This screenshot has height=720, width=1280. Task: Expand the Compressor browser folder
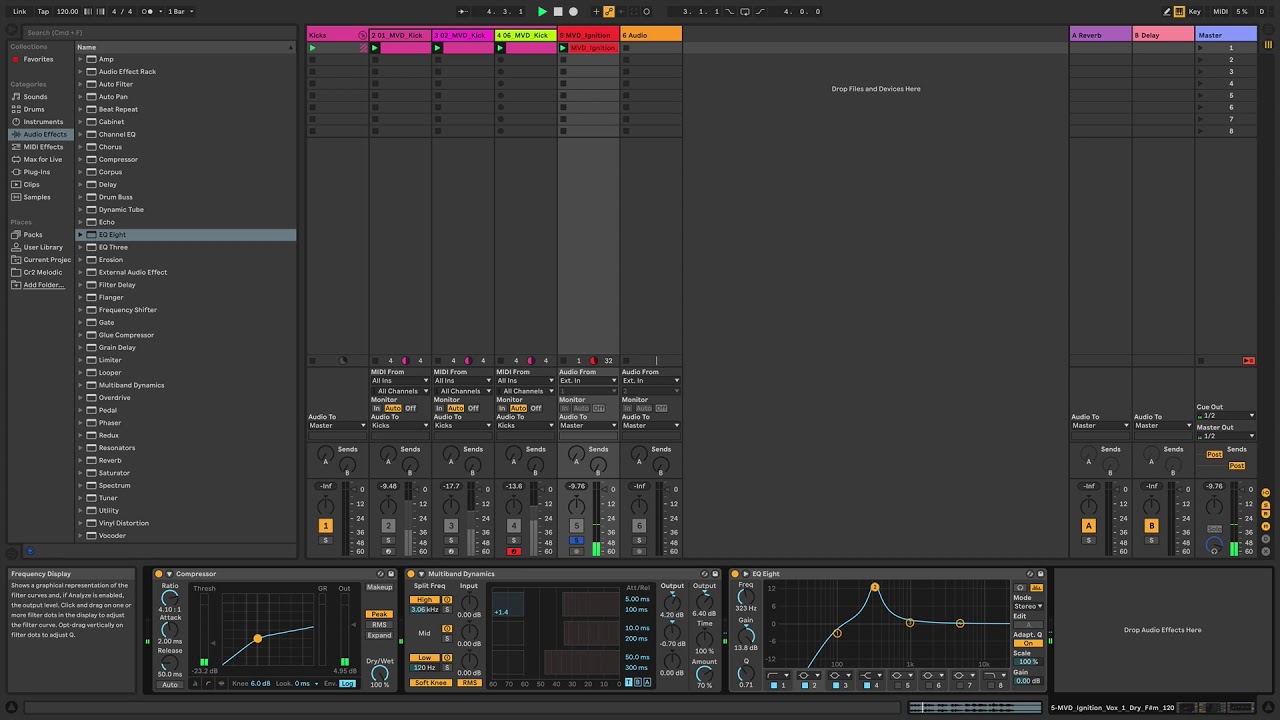pos(80,160)
